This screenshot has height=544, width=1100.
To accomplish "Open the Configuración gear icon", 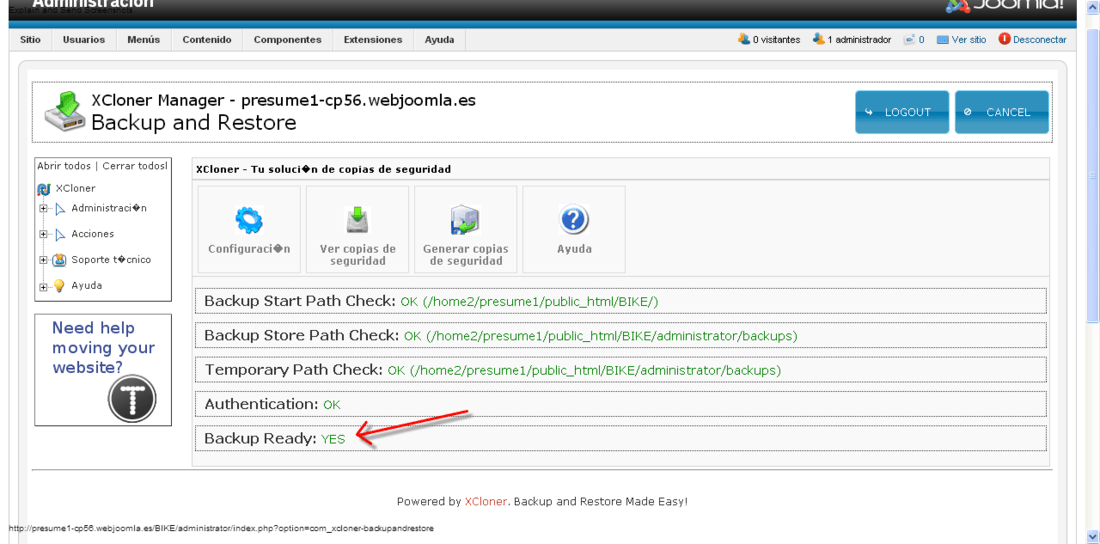I will [248, 220].
